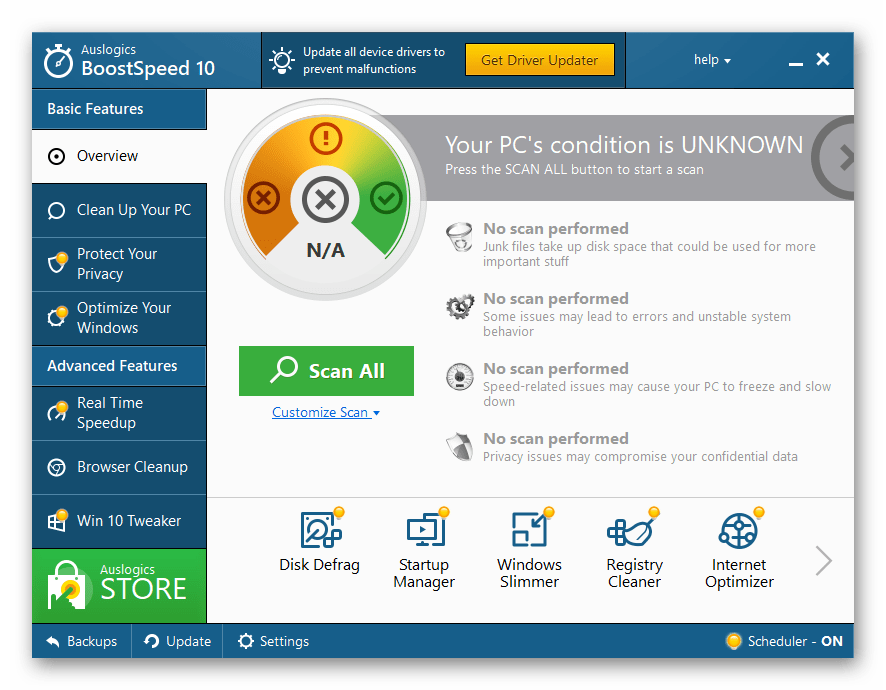
Task: Open Optimize Your Windows
Action: click(x=119, y=318)
